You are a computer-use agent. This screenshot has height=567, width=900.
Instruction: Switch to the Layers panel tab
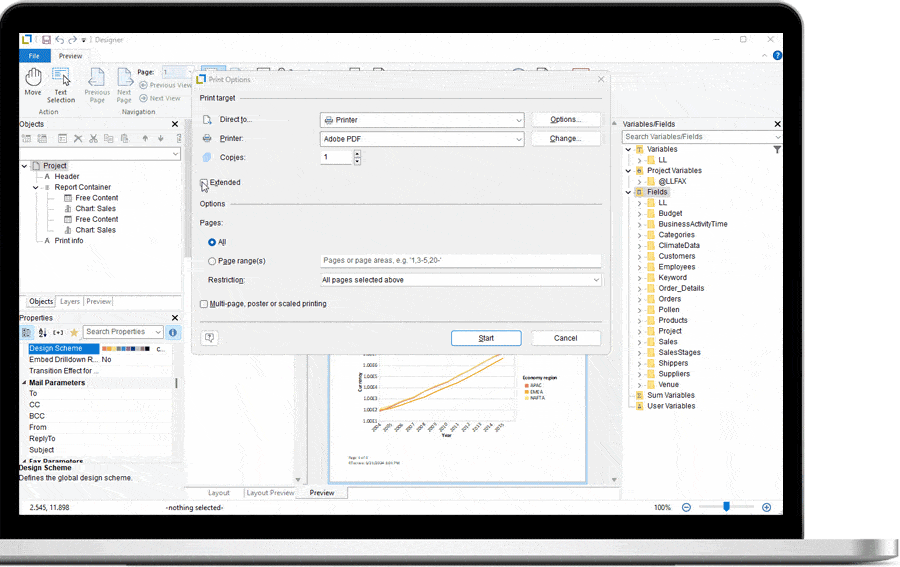coord(69,301)
